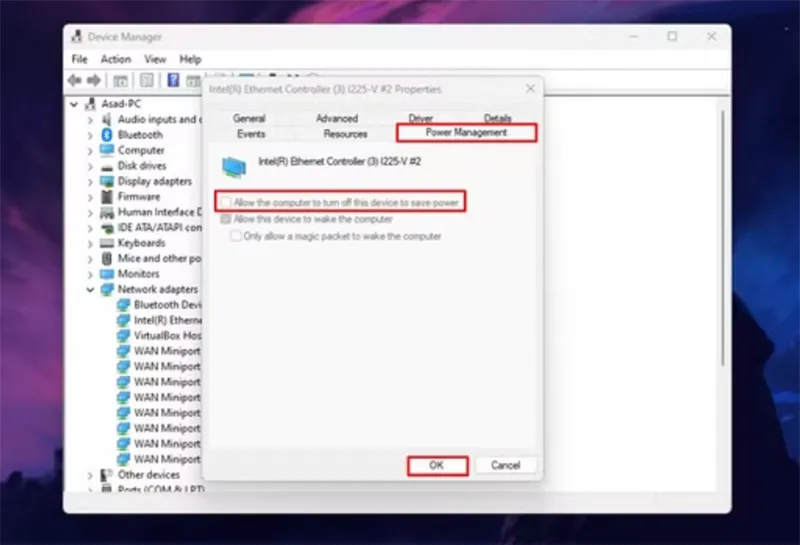Image resolution: width=800 pixels, height=545 pixels.
Task: Select the Computer category icon
Action: 107,150
